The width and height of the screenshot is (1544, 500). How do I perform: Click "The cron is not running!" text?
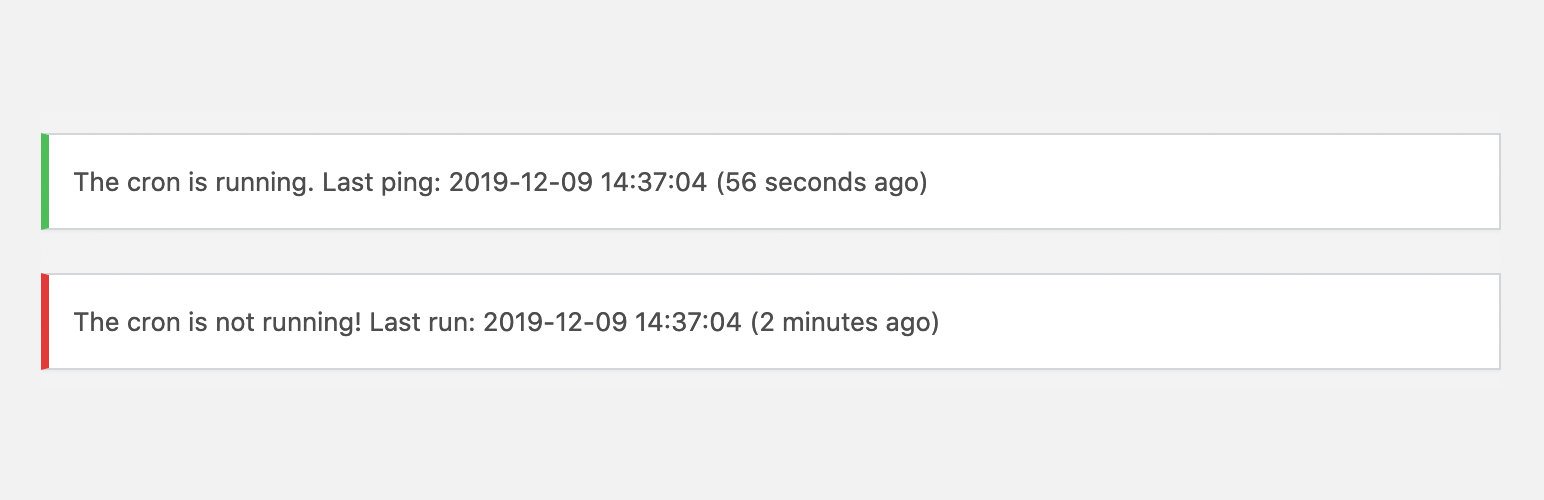[218, 323]
